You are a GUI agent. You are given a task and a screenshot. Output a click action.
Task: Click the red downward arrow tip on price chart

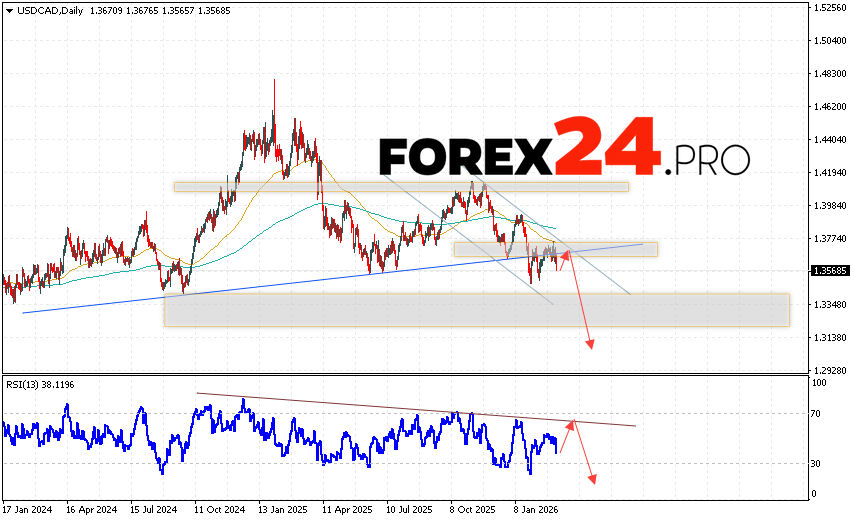coord(591,346)
